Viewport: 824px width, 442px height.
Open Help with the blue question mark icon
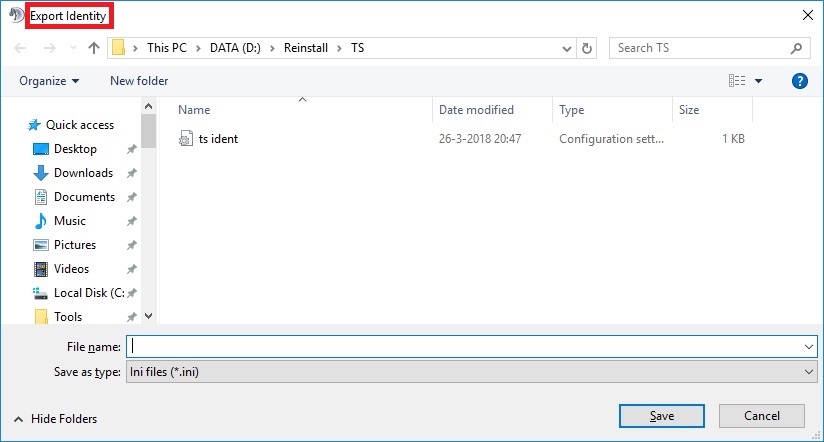799,81
